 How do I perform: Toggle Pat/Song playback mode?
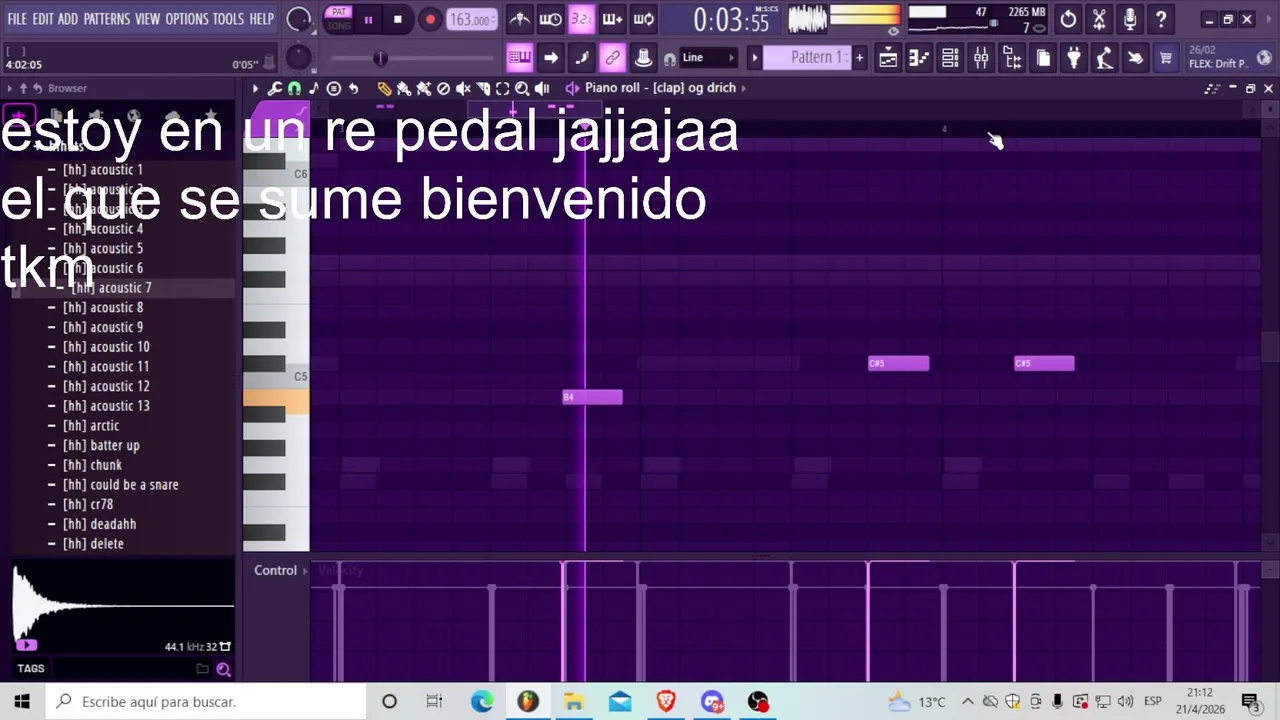[339, 19]
